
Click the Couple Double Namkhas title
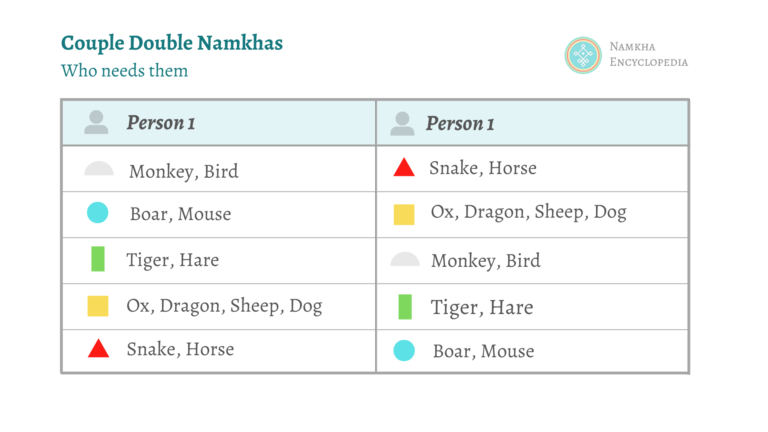click(172, 43)
